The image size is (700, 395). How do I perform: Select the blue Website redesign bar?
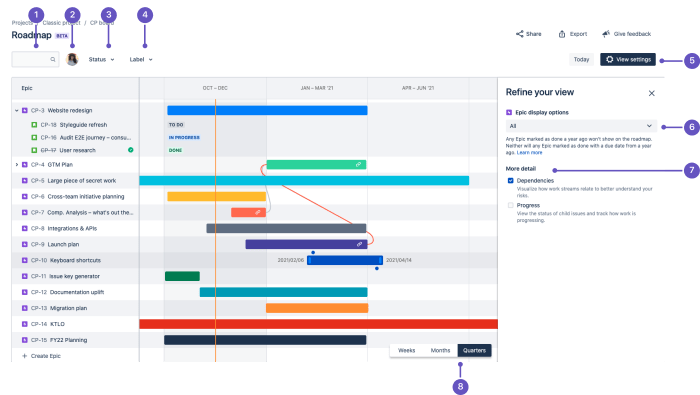click(x=267, y=110)
